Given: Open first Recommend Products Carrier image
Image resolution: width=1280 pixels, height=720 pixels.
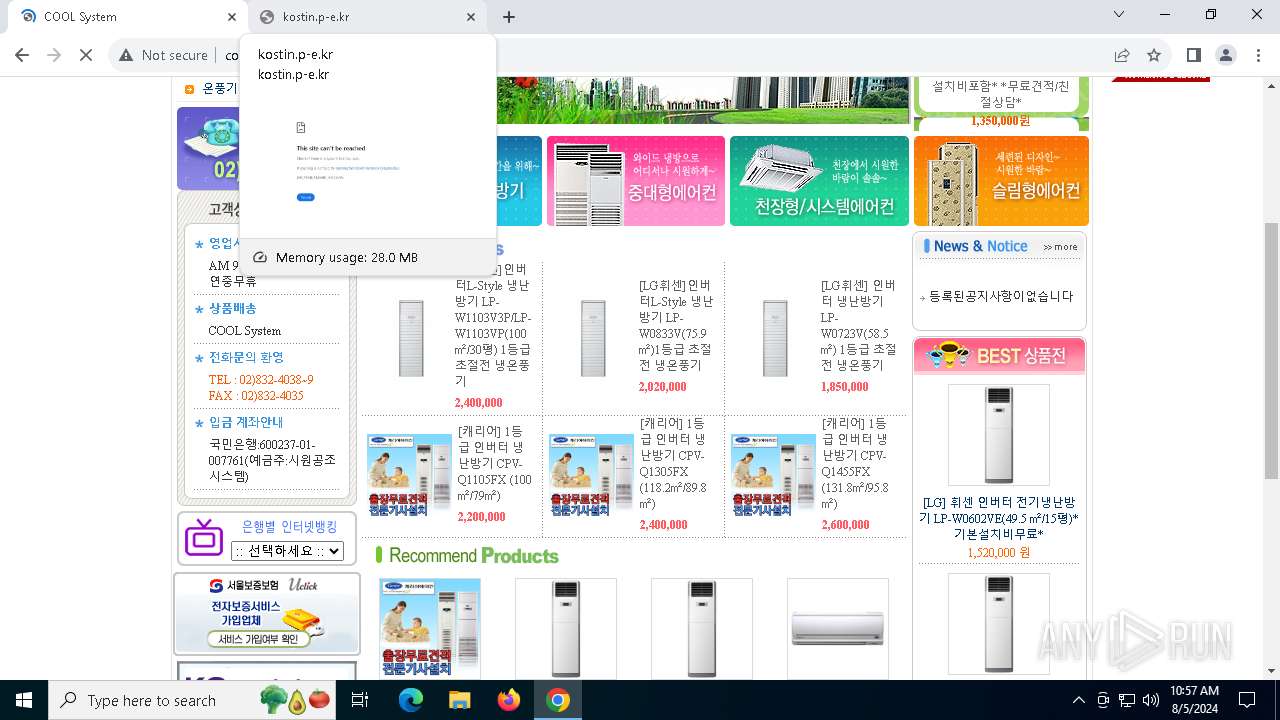Looking at the screenshot, I should click(429, 628).
